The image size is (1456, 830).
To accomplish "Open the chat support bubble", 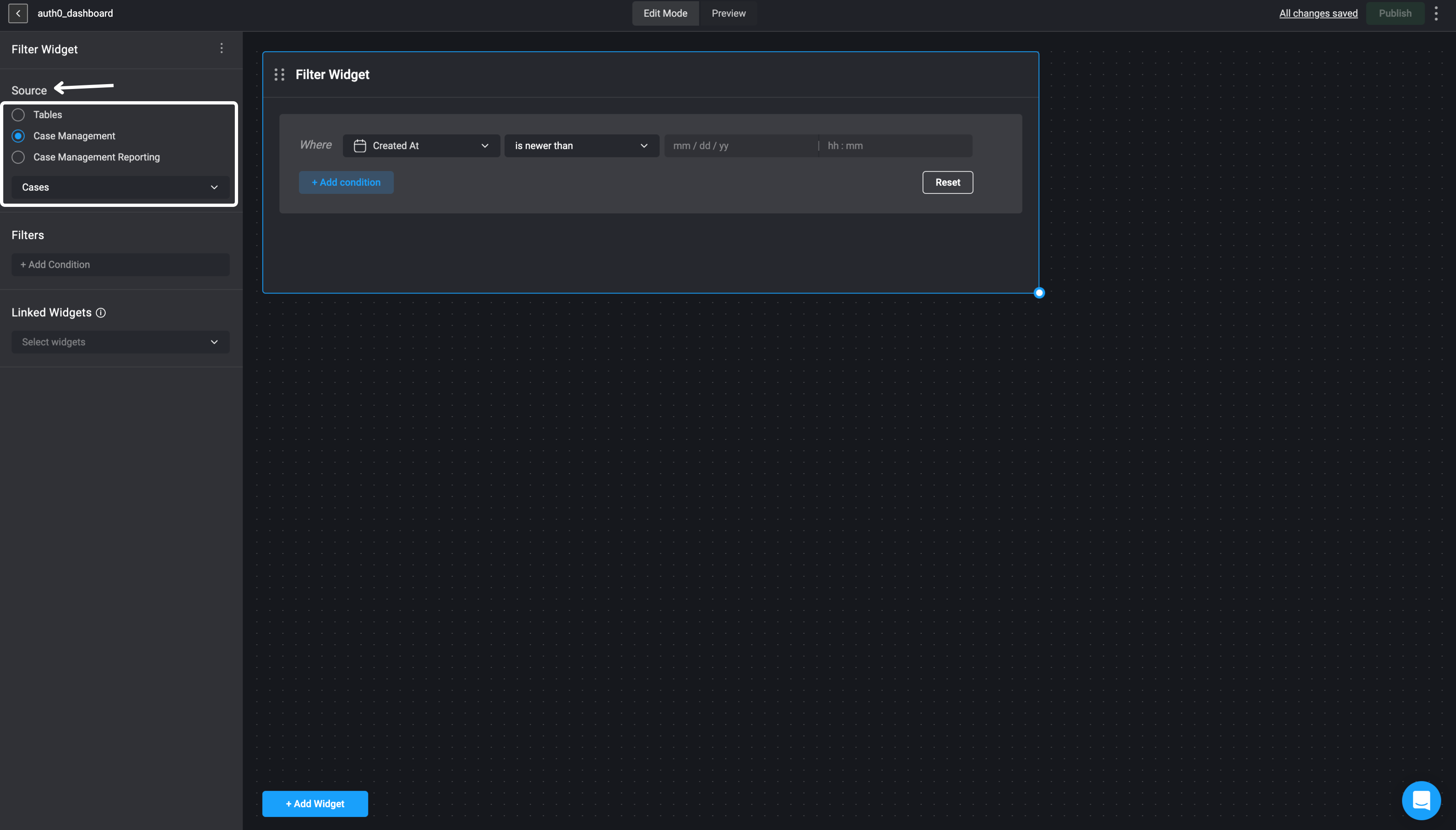I will (1421, 800).
